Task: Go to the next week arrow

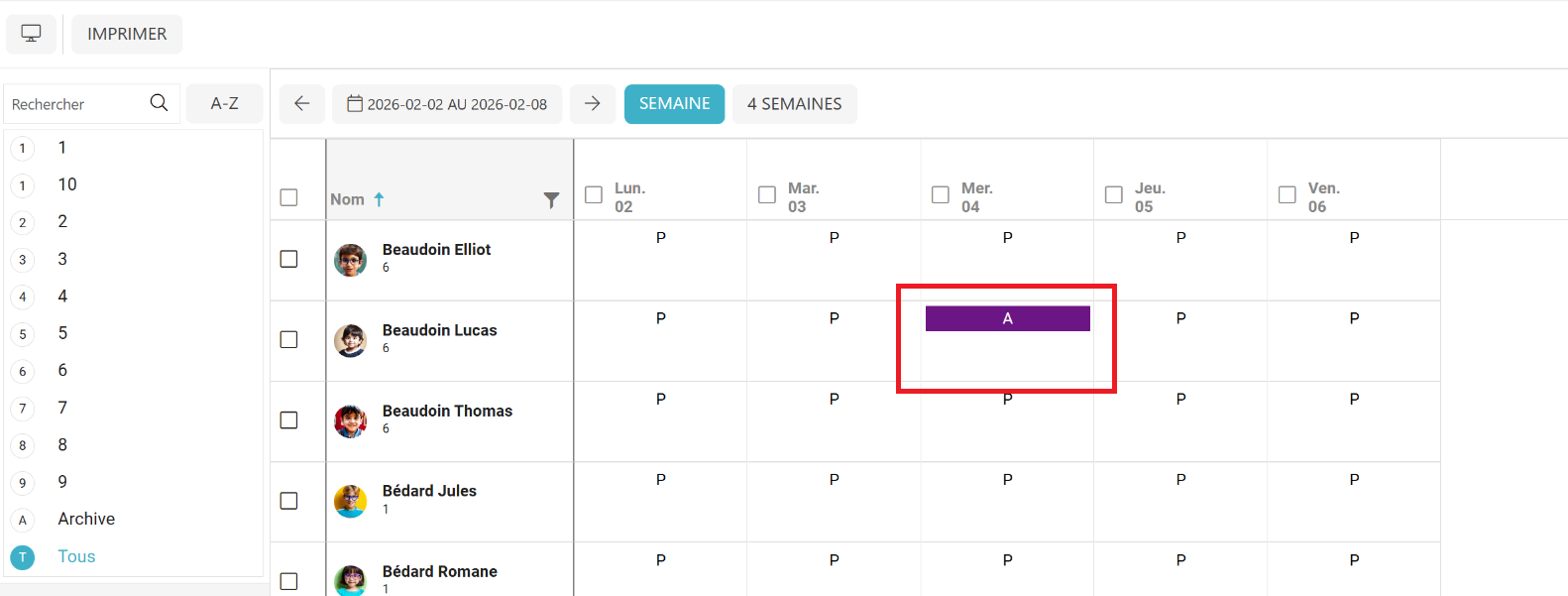Action: click(x=593, y=103)
